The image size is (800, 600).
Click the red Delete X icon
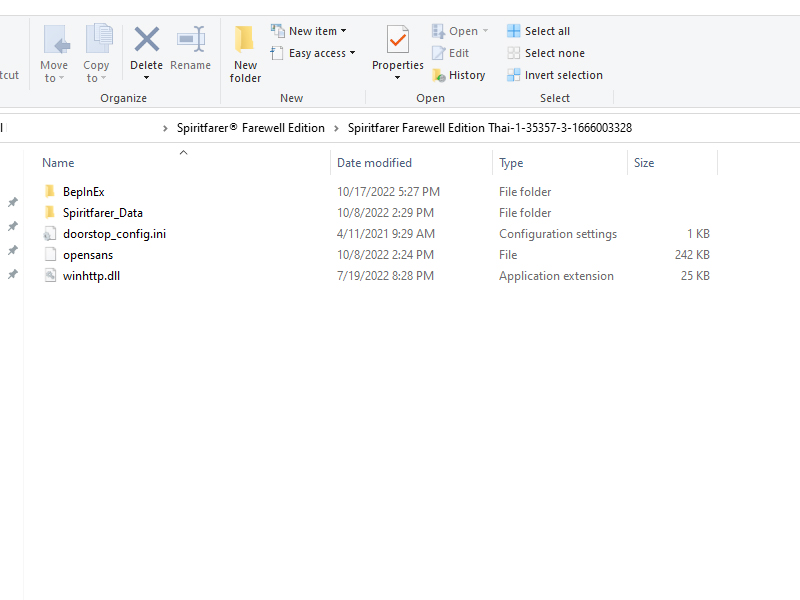(147, 41)
